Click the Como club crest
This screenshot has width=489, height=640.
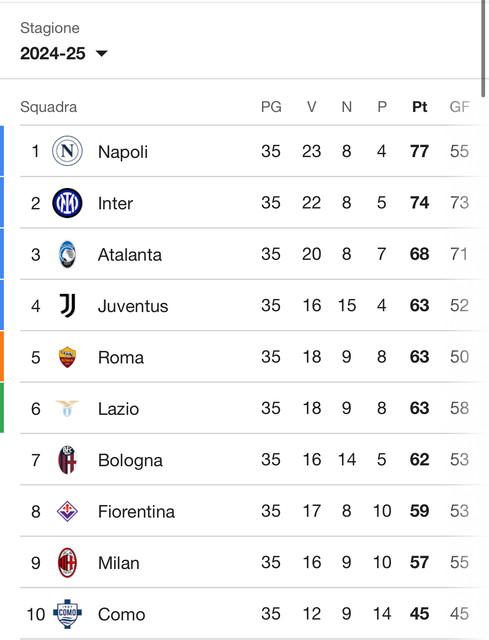point(67,614)
